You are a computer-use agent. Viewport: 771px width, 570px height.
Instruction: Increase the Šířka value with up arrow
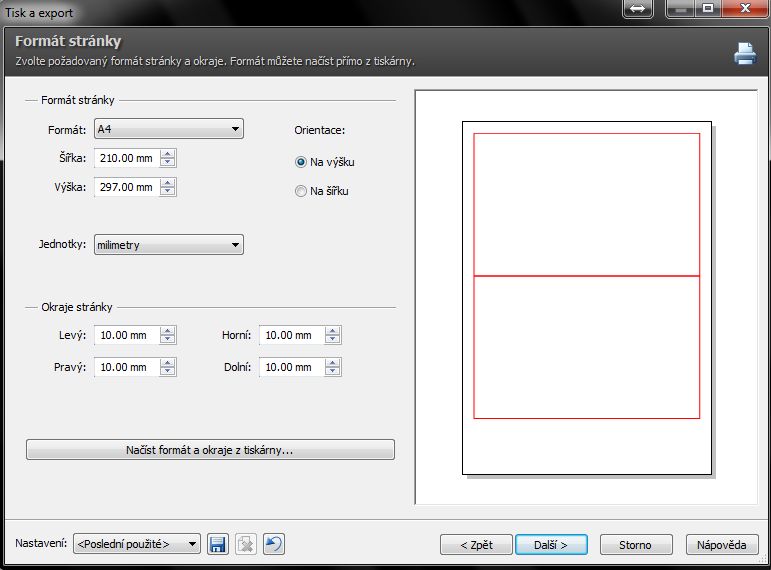[168, 154]
